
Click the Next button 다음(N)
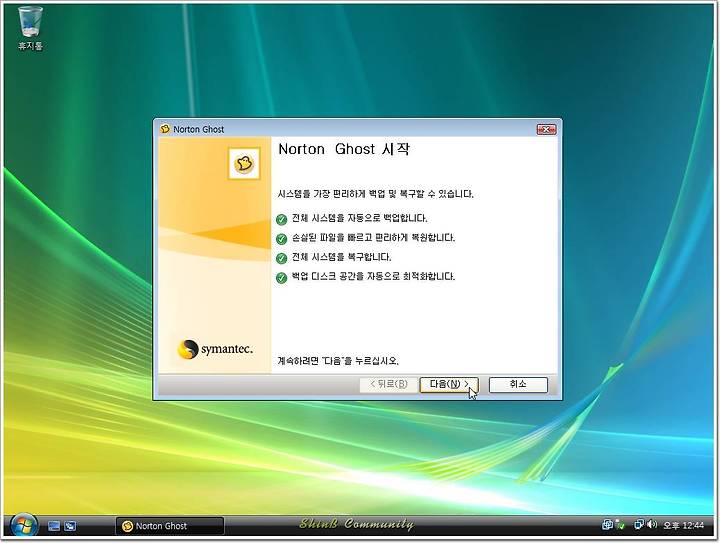pyautogui.click(x=449, y=385)
